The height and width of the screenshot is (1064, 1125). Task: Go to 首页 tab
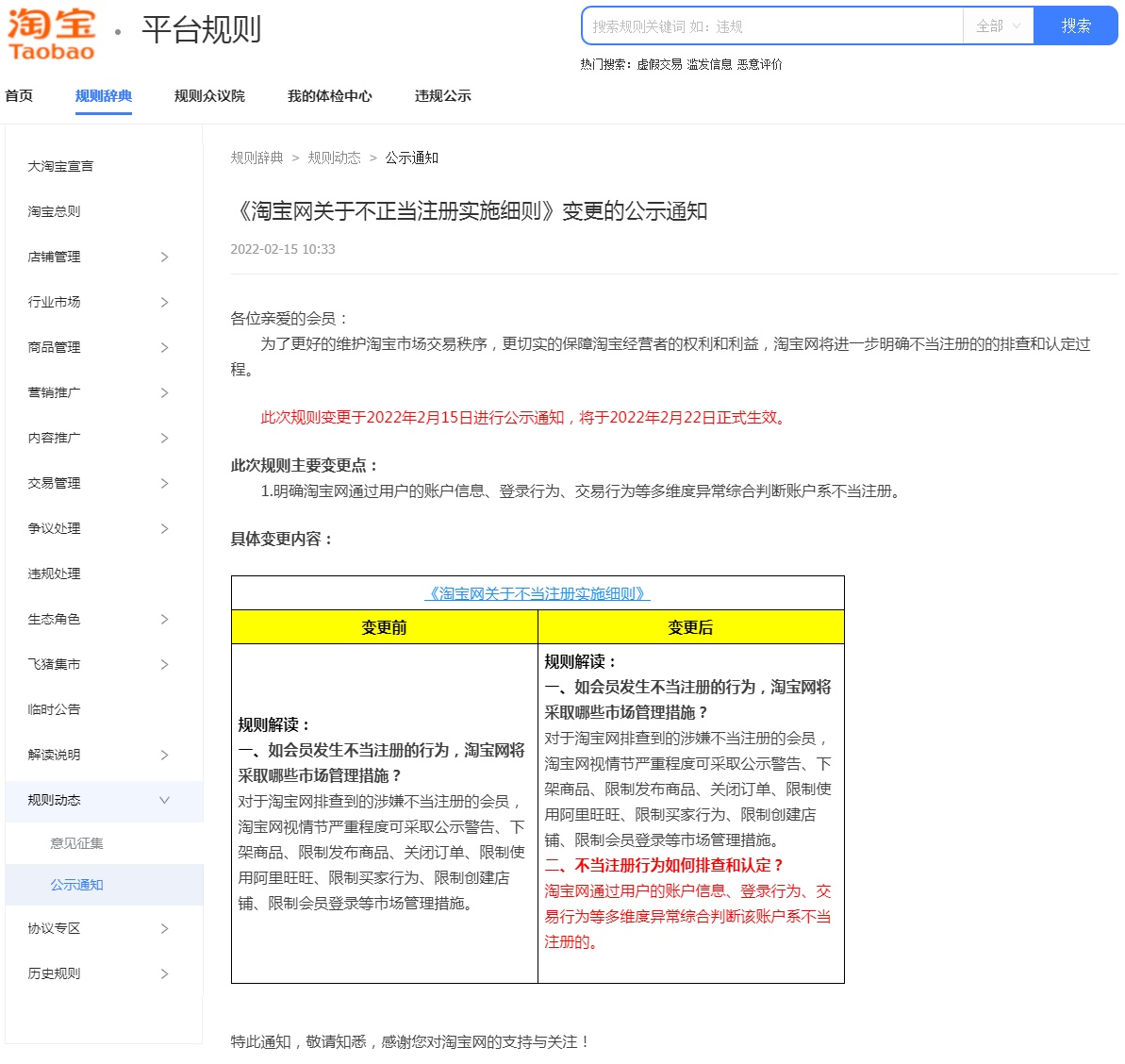click(19, 95)
